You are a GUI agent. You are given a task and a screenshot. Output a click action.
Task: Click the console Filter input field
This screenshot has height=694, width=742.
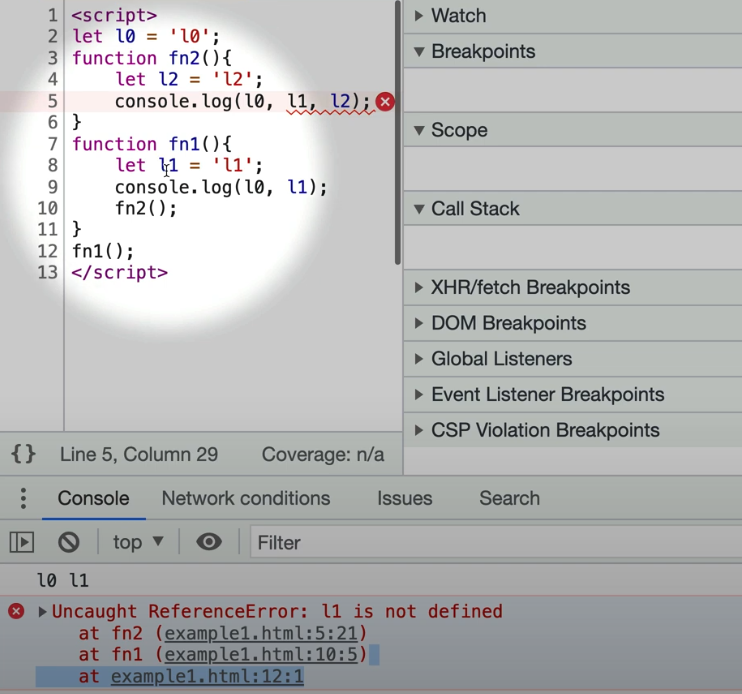(495, 542)
